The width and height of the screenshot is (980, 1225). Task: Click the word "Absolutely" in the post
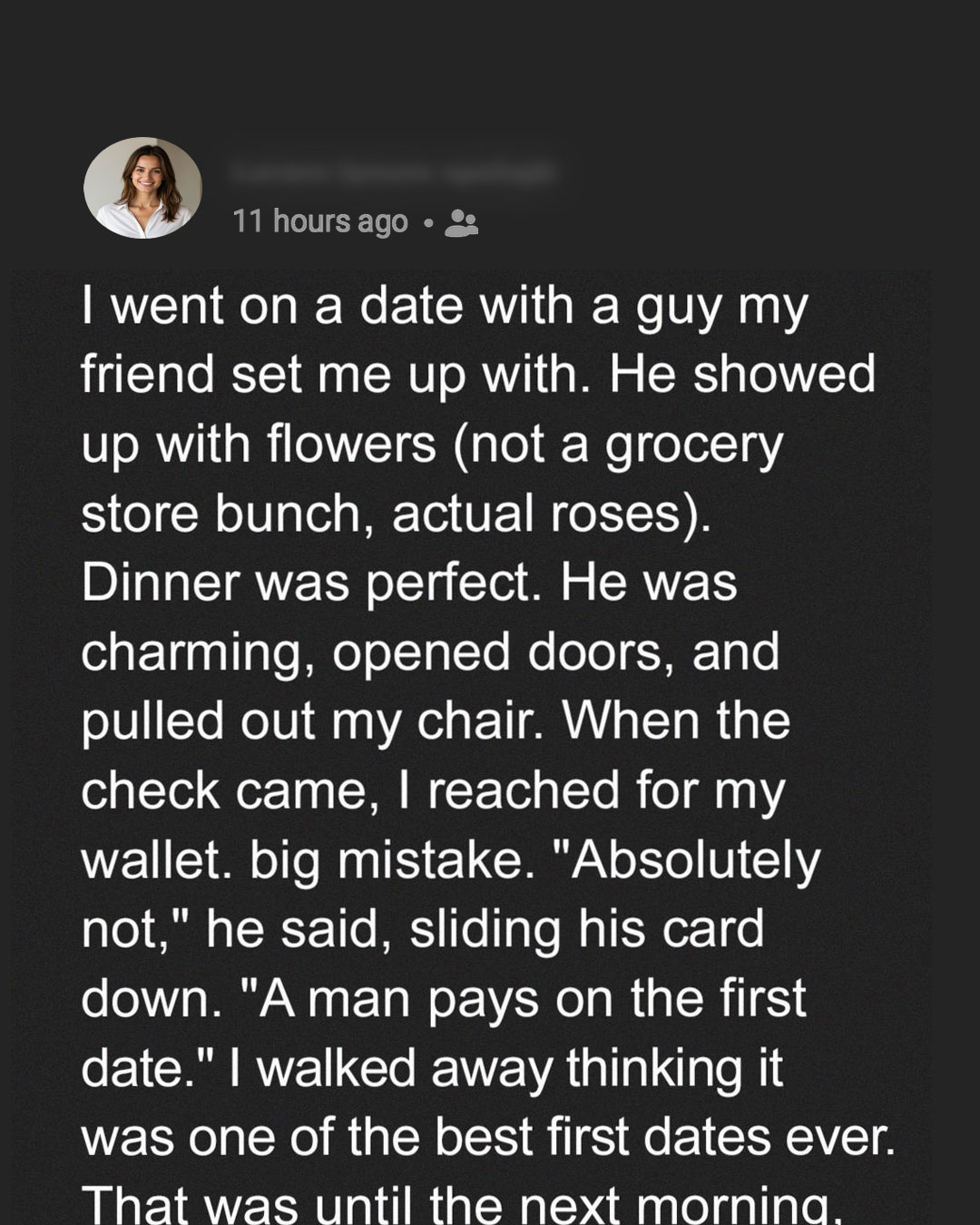[694, 861]
